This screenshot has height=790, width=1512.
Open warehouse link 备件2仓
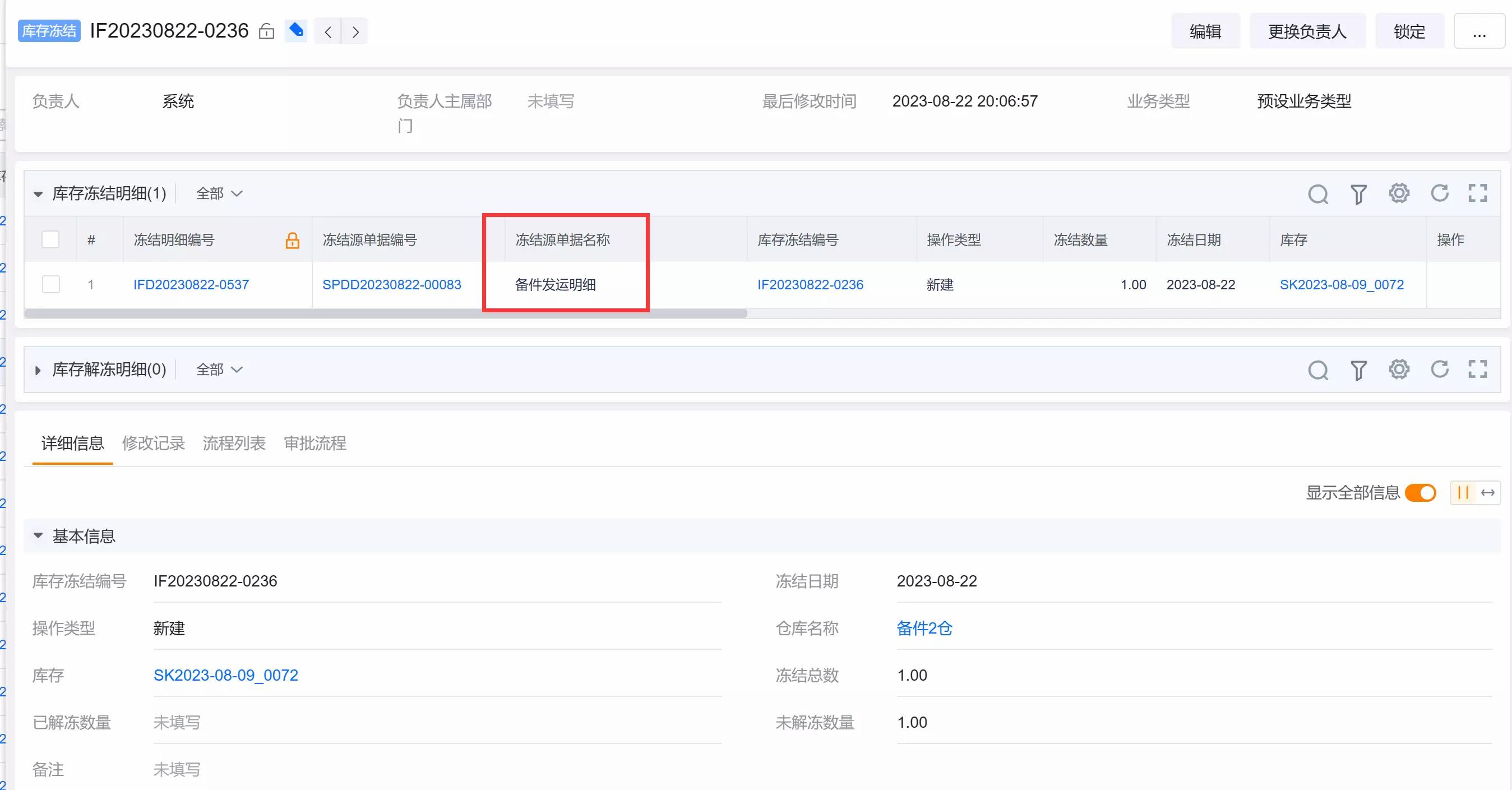[x=924, y=628]
